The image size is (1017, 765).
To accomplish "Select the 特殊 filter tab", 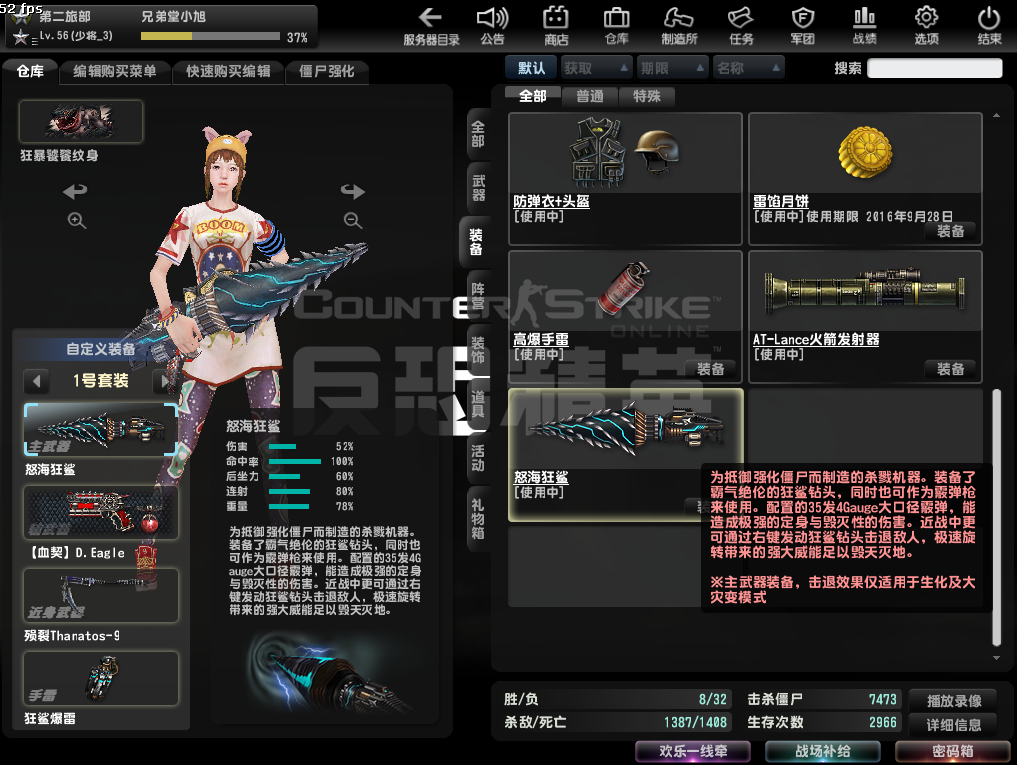I will 647,96.
